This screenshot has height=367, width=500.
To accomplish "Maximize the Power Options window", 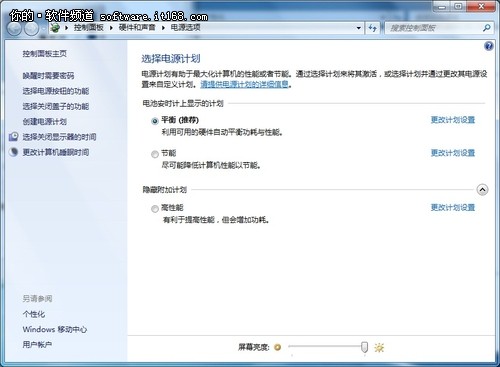I will [x=459, y=7].
